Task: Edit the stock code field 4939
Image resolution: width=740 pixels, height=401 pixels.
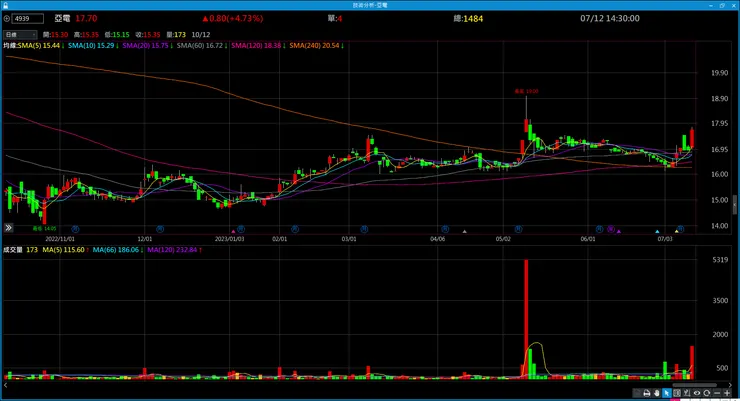Action: [28, 18]
